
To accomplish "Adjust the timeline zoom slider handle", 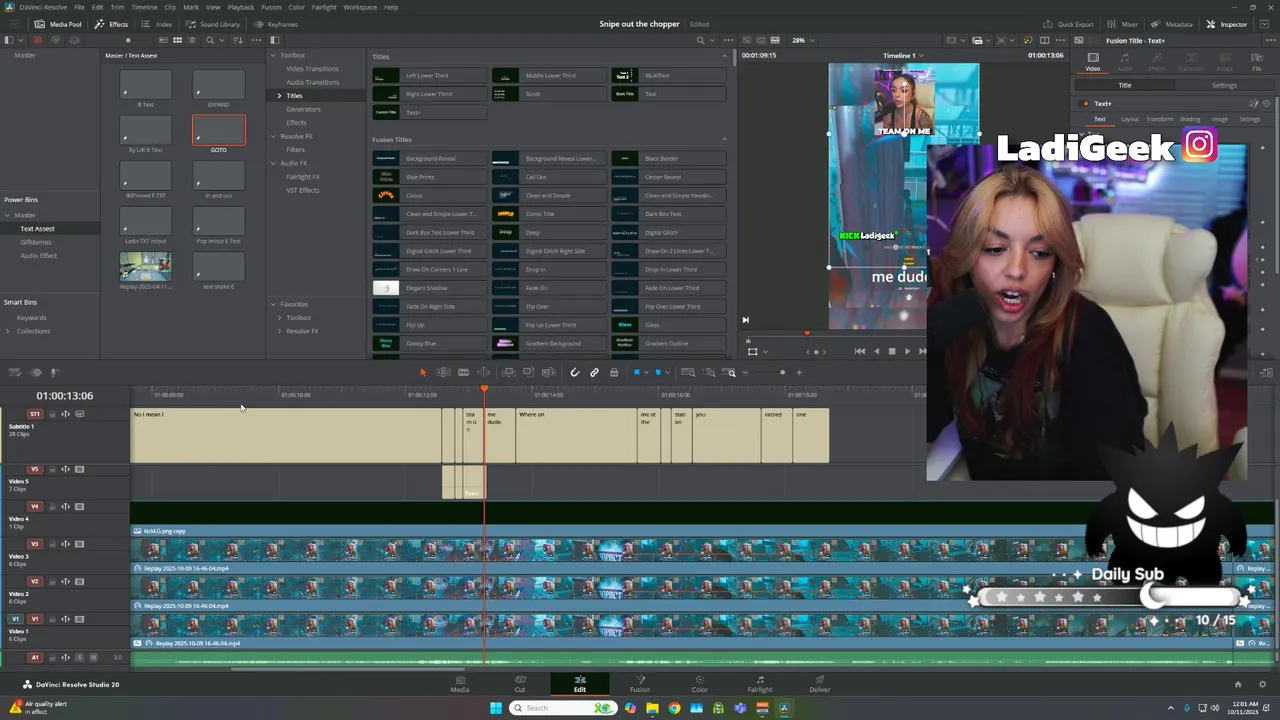I will pos(782,372).
